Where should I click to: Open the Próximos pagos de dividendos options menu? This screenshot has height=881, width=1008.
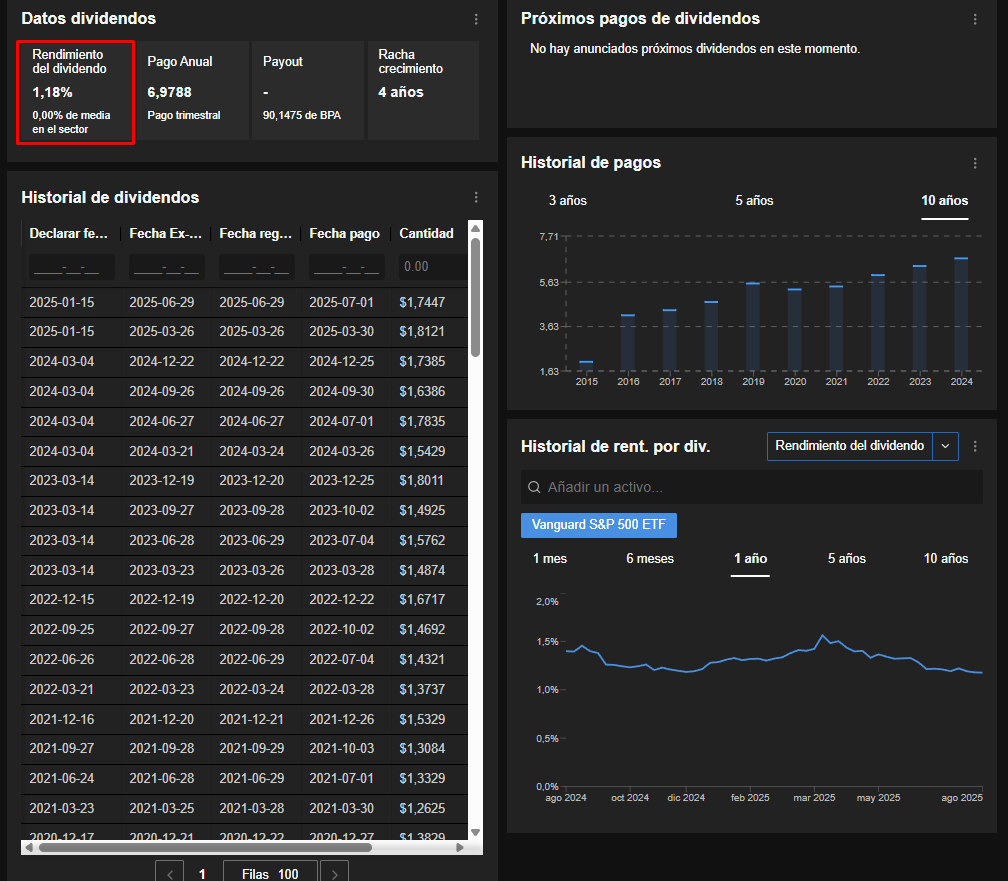pos(975,19)
